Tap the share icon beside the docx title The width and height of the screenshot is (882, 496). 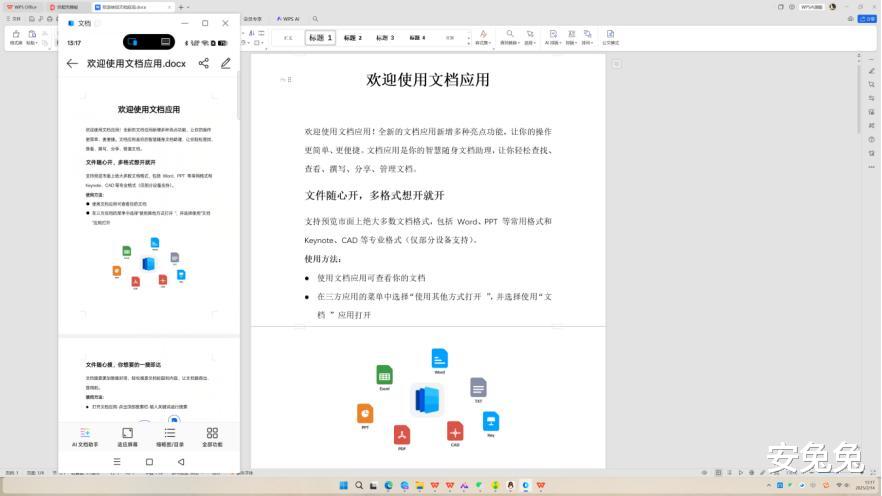pyautogui.click(x=204, y=64)
